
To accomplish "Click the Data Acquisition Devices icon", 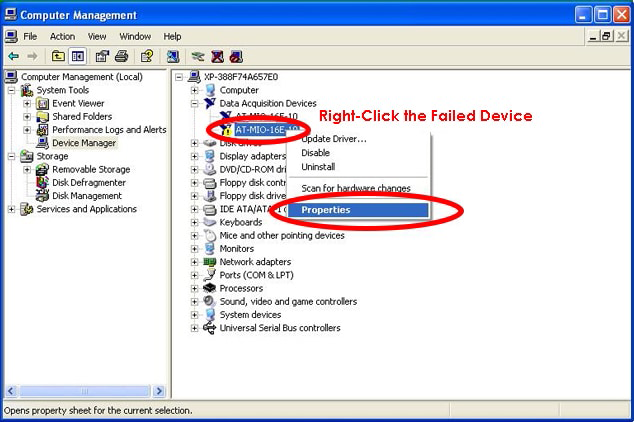I will click(210, 103).
